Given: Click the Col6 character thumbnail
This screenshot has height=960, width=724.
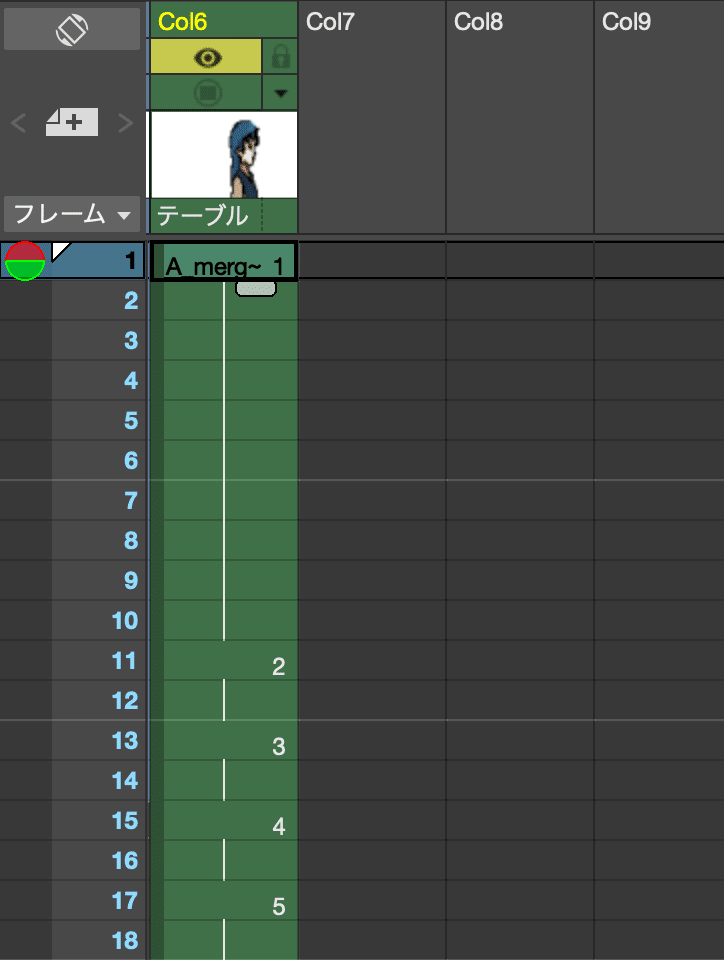Looking at the screenshot, I should click(224, 154).
